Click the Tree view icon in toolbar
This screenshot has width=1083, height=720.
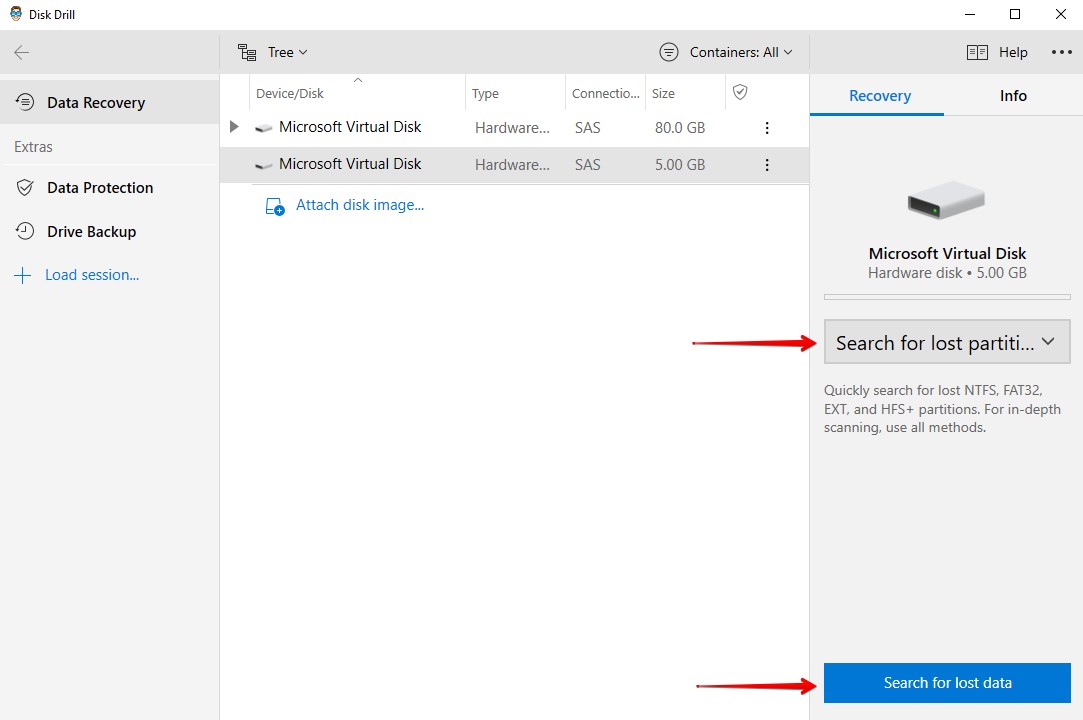tap(247, 53)
